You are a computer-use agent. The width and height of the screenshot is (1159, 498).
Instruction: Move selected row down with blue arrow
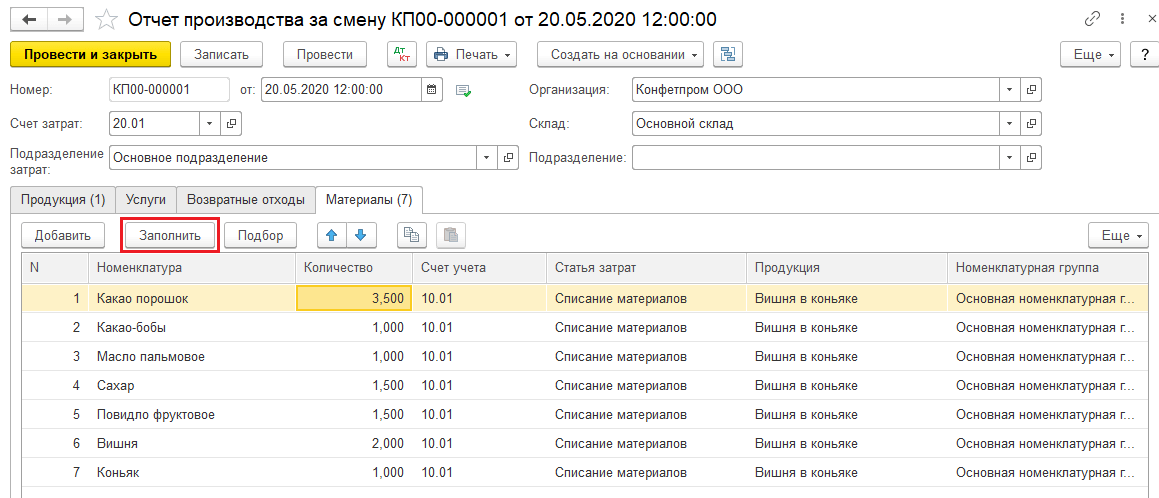click(361, 235)
